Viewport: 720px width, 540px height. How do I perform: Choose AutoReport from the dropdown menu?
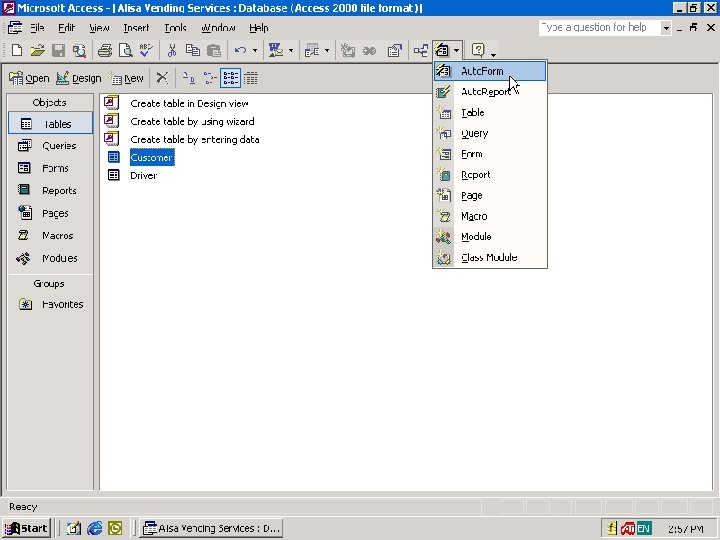tap(490, 92)
